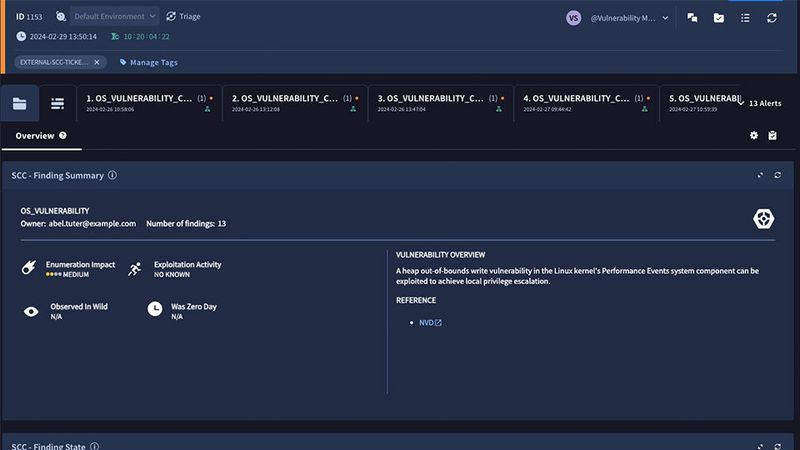Viewport: 800px width, 450px height.
Task: Click the SCC - Finding Summary info icon
Action: [112, 175]
